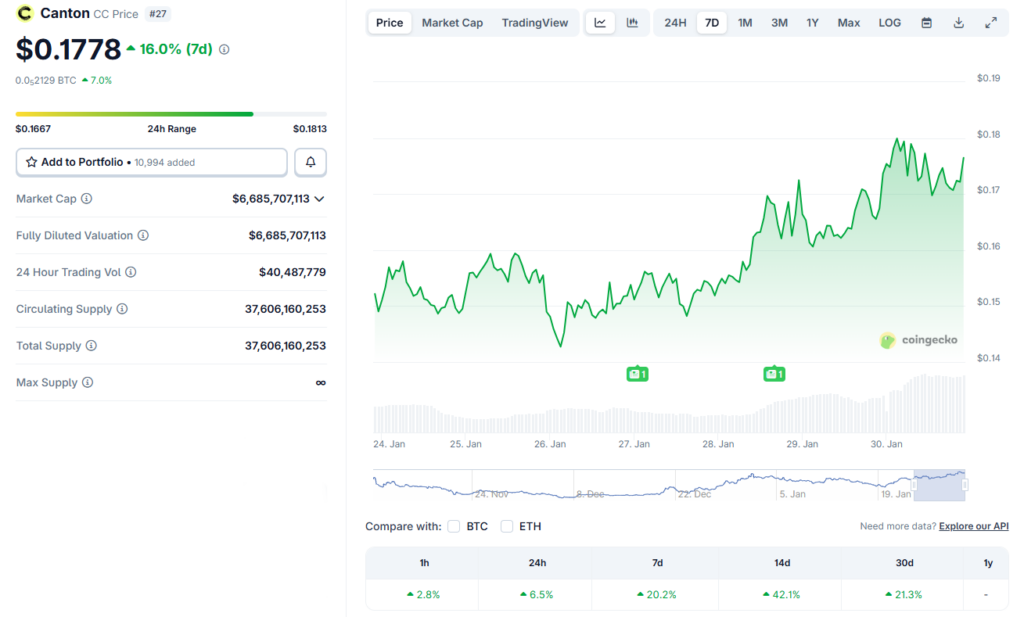Switch to the Market Cap tab
This screenshot has height=617, width=1024.
[452, 23]
